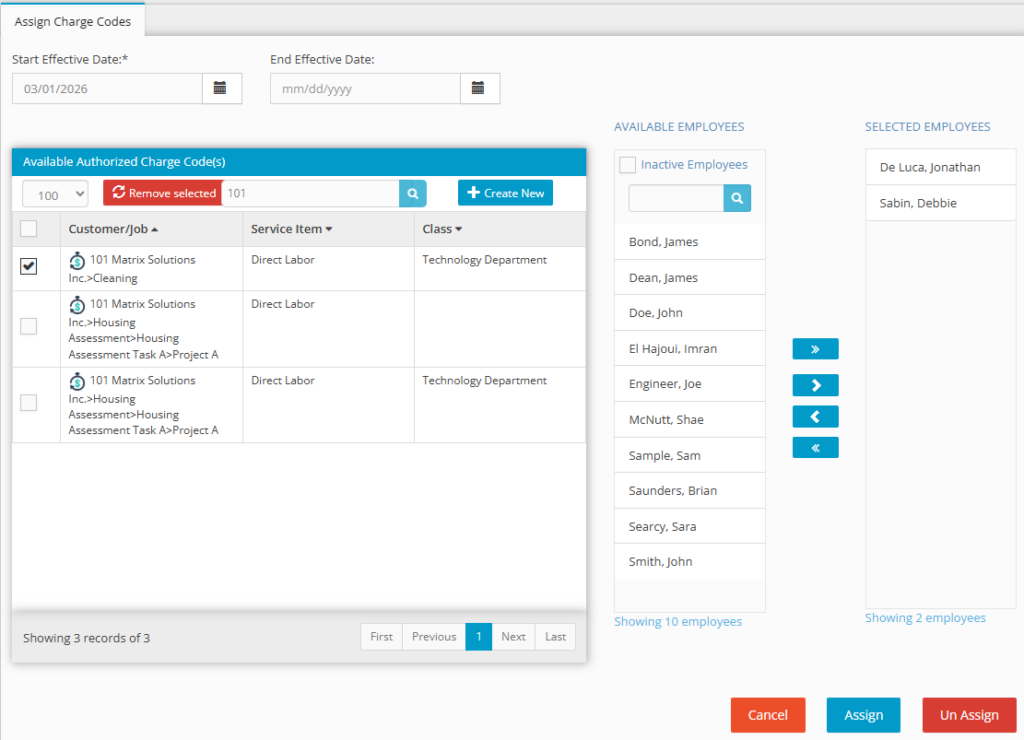Switch to the Assign Charge Codes tab

pos(72,20)
